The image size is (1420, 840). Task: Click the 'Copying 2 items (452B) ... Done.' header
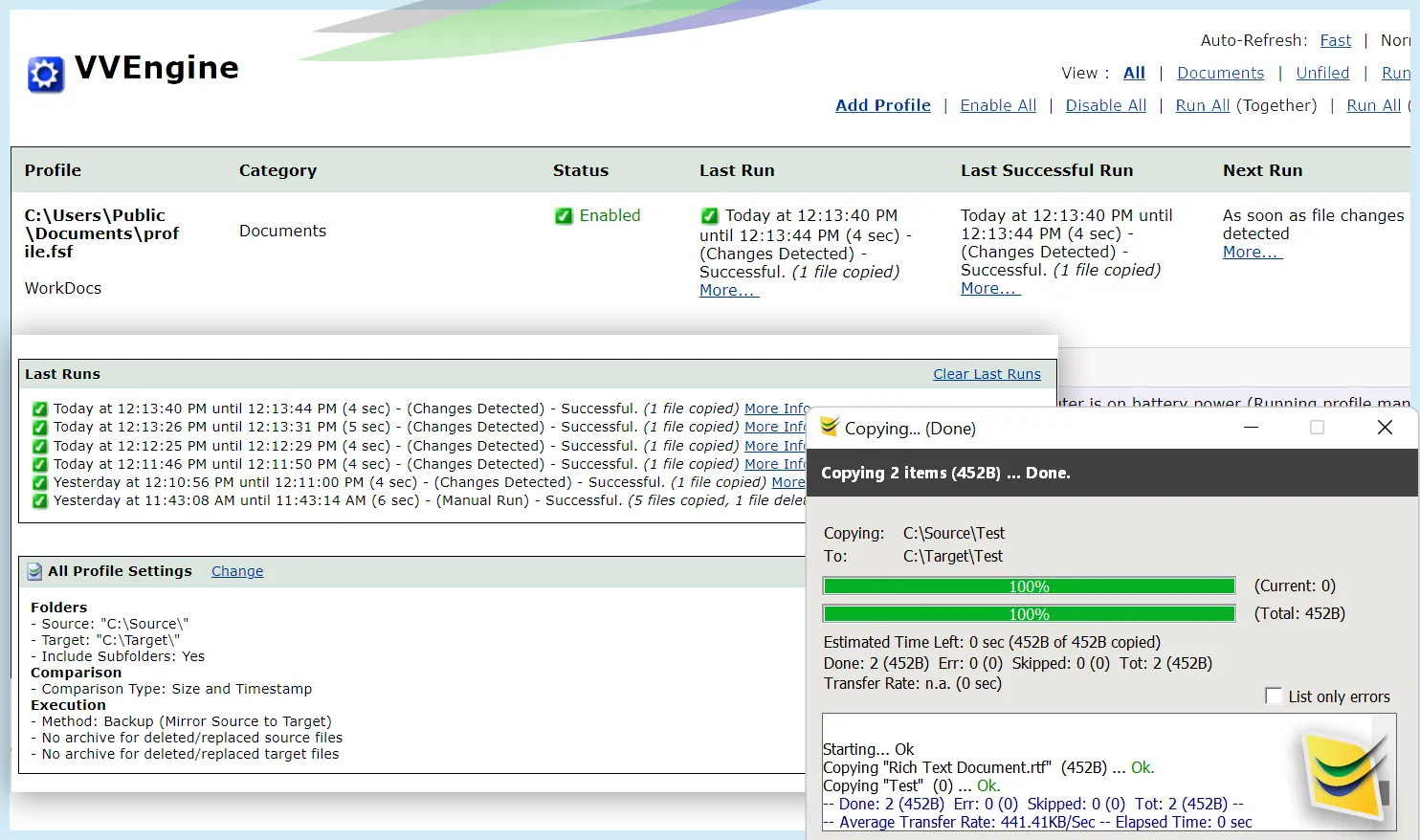pyautogui.click(x=945, y=473)
